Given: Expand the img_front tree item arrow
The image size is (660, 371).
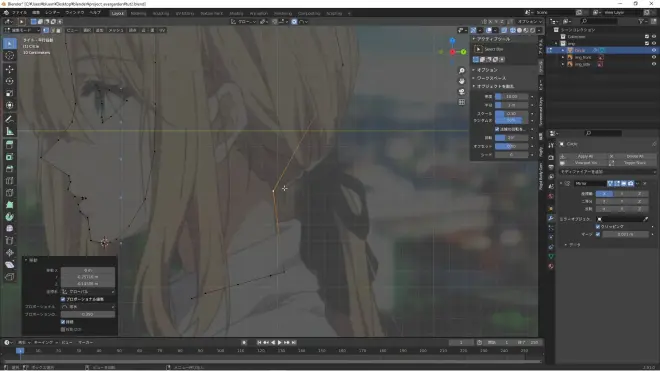Looking at the screenshot, I should pyautogui.click(x=563, y=57).
